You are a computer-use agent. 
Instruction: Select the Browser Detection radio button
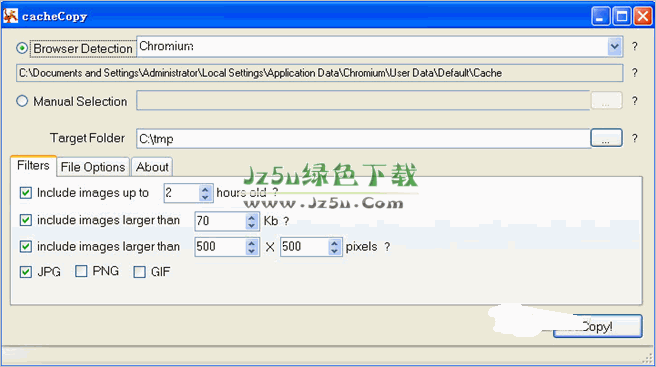[22, 49]
